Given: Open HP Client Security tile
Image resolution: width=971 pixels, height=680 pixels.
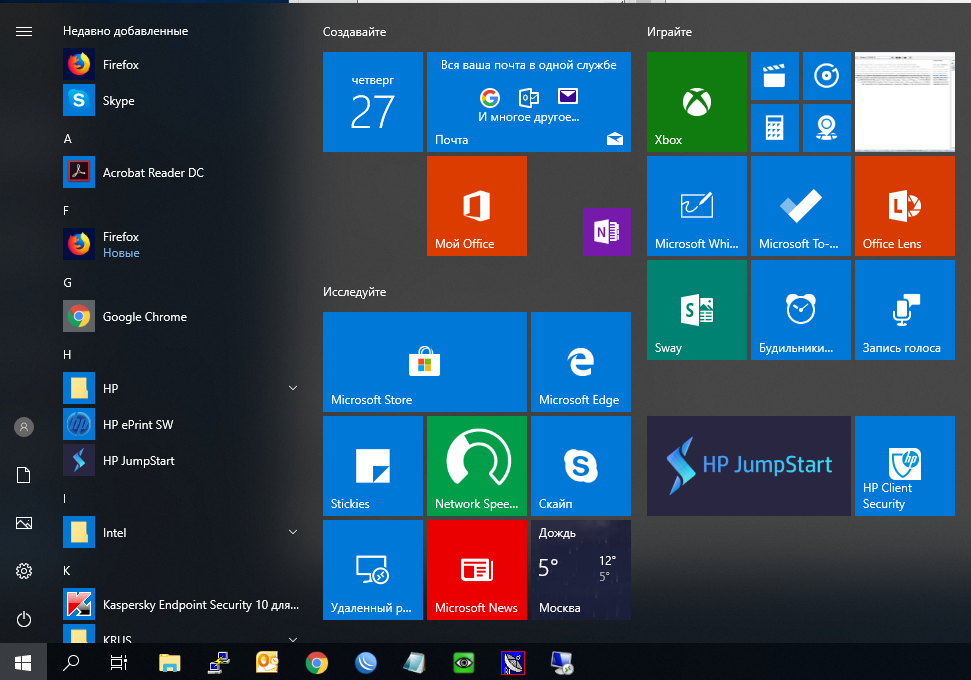Looking at the screenshot, I should [904, 466].
